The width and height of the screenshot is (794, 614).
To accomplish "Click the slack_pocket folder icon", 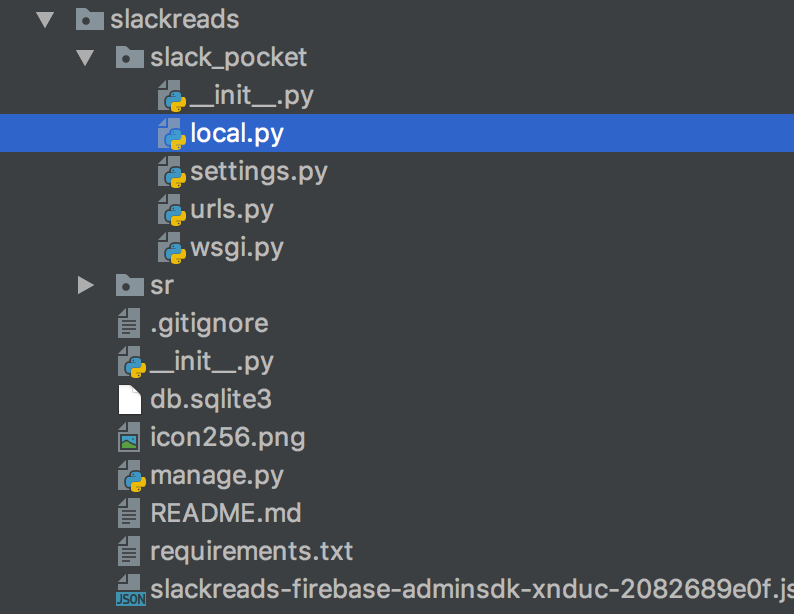I will click(130, 57).
